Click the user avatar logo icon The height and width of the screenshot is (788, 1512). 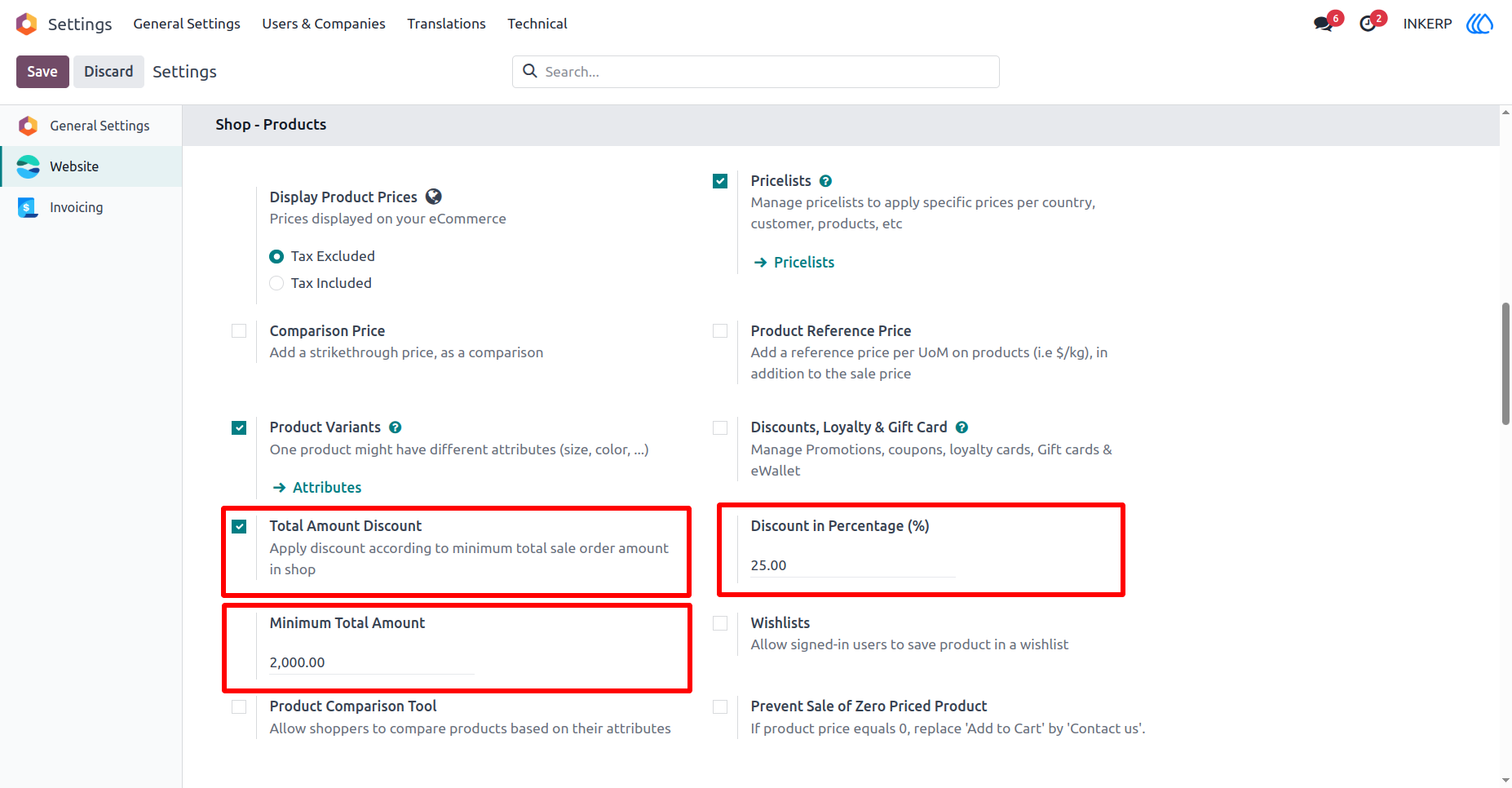1479,24
